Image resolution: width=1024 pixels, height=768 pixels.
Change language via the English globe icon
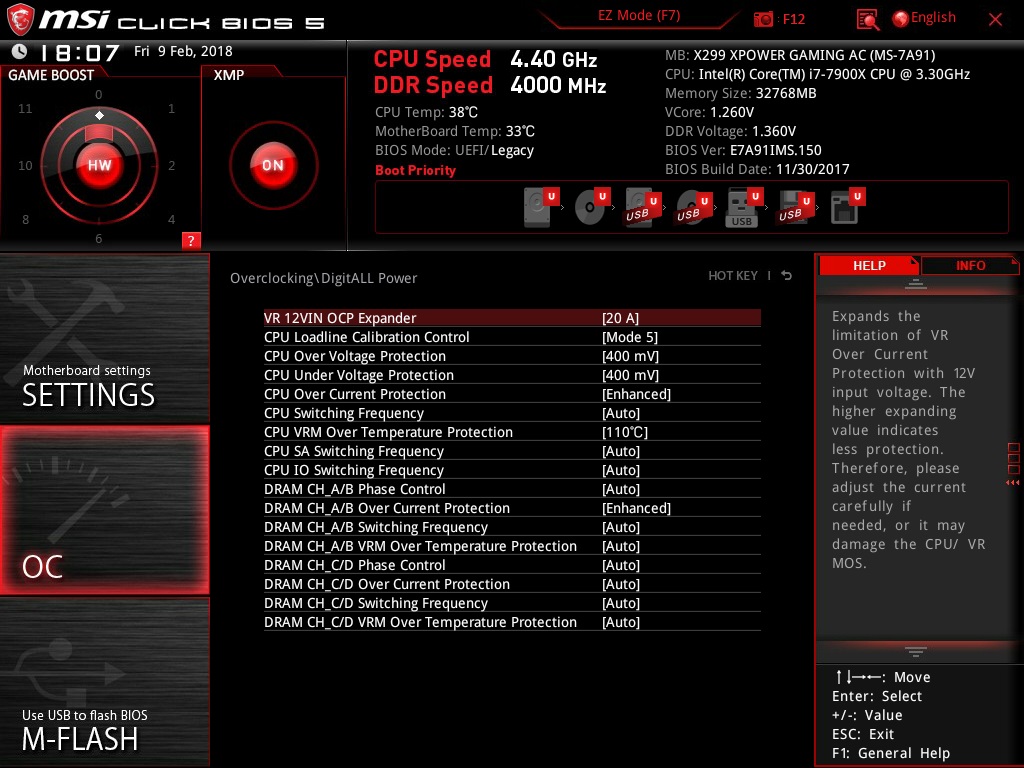click(901, 19)
